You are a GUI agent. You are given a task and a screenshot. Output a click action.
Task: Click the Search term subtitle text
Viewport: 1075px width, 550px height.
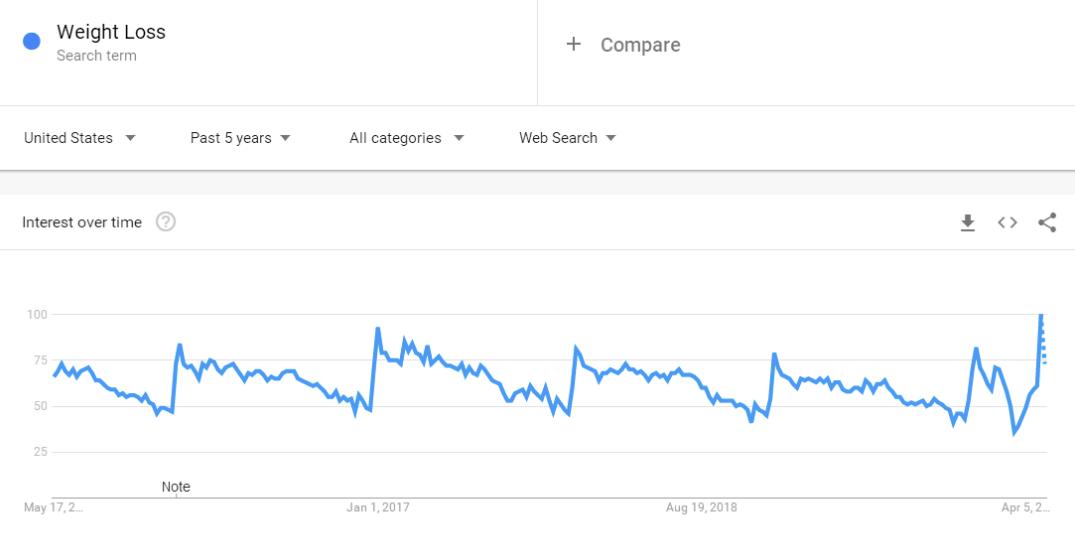pos(96,56)
